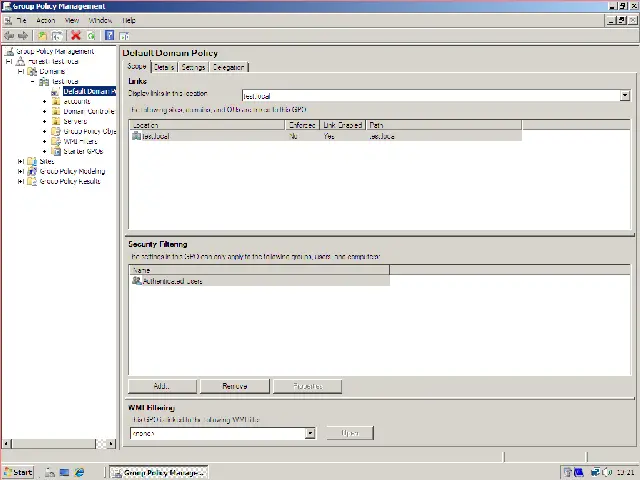
Task: Expand the Group Policy Modeling node
Action: pos(21,171)
